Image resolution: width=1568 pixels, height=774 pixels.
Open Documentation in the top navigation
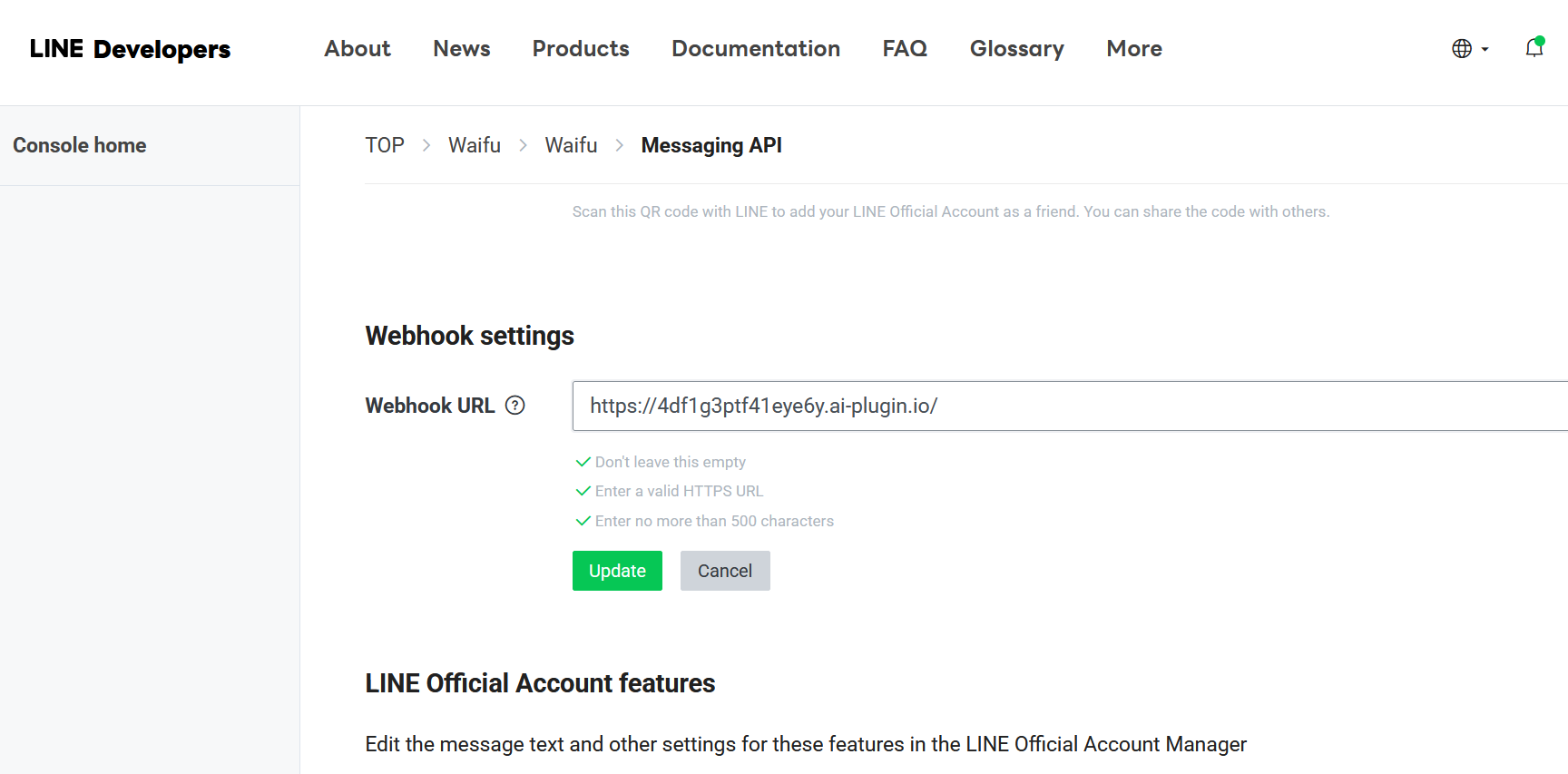click(755, 49)
